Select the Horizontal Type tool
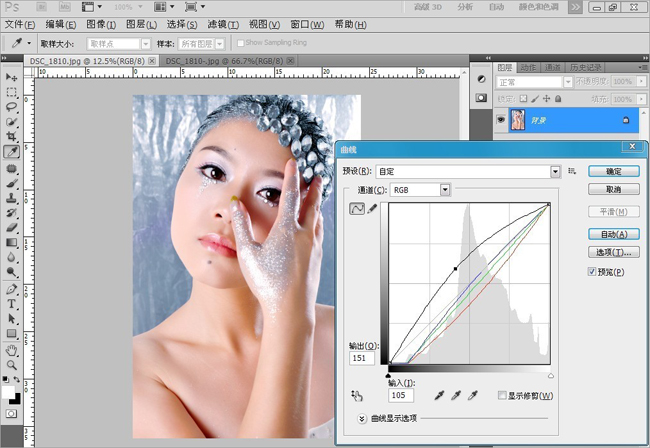The height and width of the screenshot is (448, 650). [x=12, y=304]
